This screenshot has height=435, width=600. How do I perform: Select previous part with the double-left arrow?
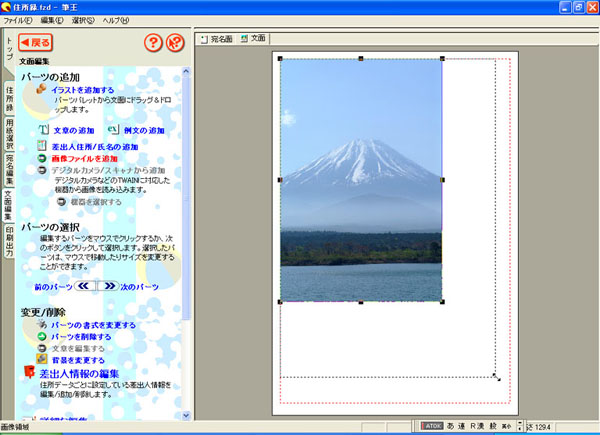86,286
